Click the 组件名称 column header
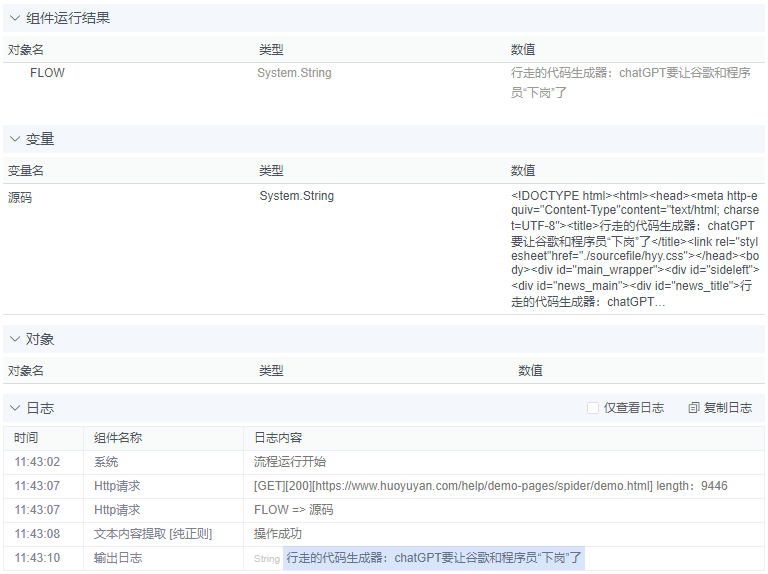This screenshot has height=574, width=768. 118,438
